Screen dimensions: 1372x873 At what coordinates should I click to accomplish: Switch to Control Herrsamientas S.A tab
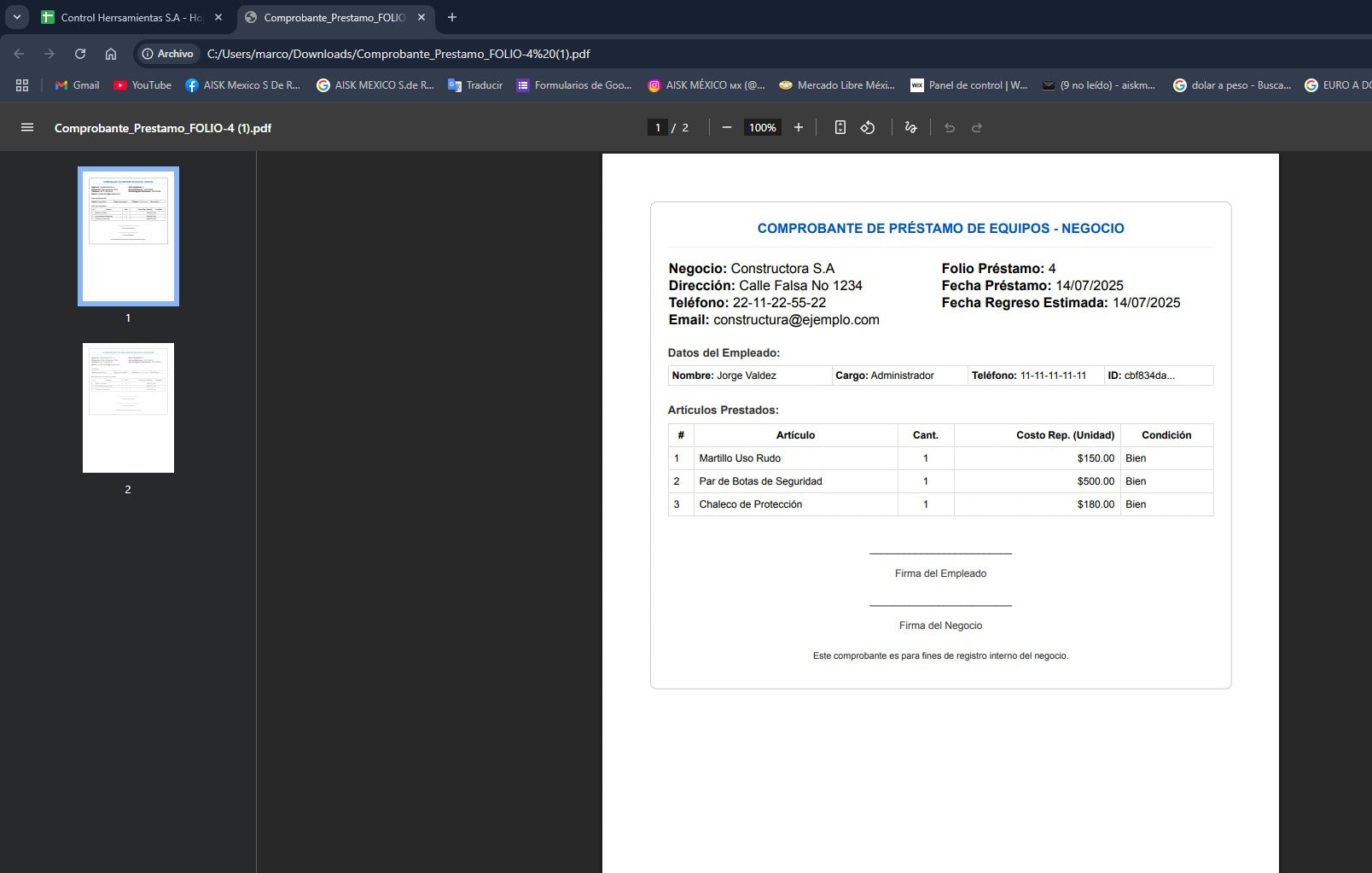tap(132, 17)
